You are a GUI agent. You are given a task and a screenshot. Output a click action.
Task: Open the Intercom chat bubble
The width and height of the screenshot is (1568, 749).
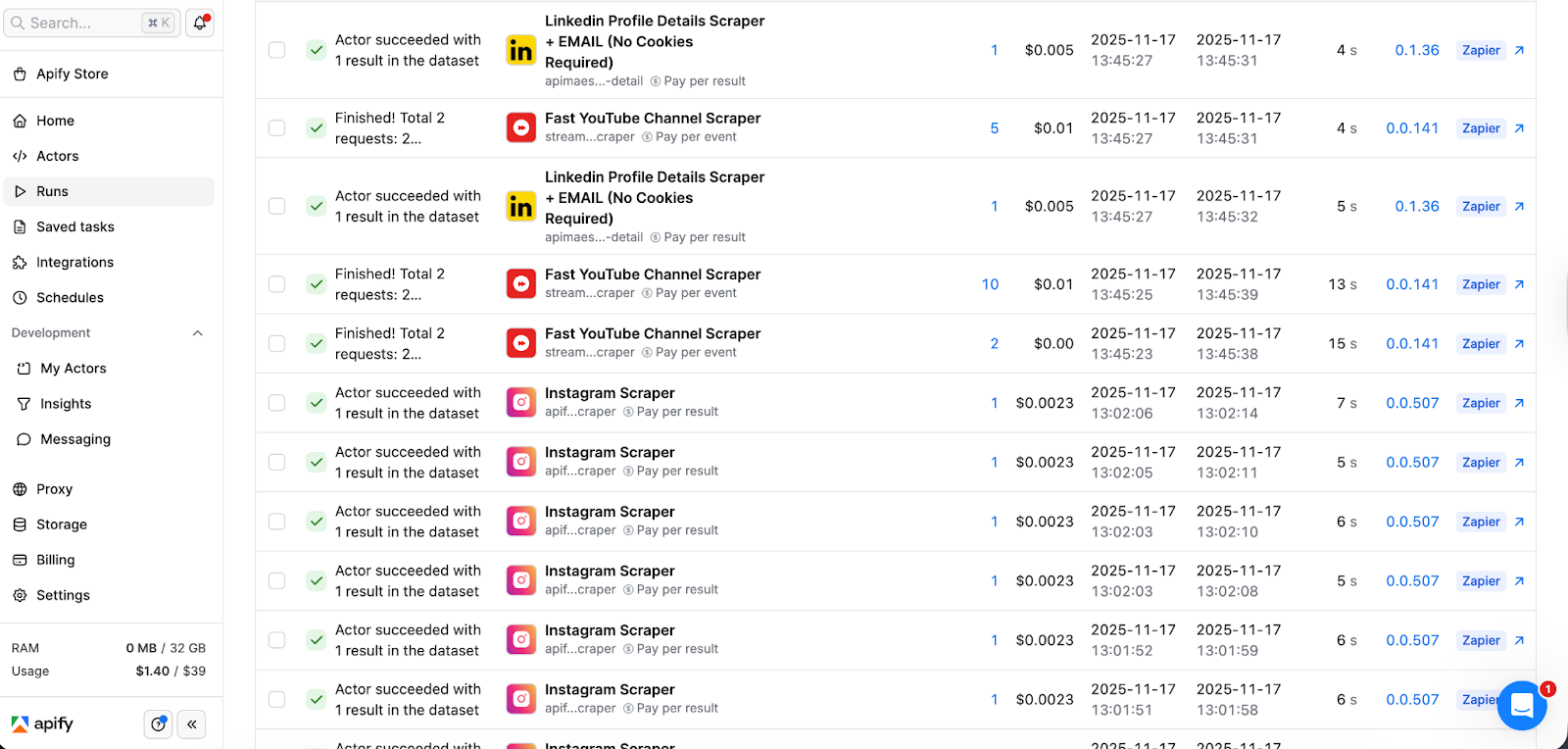pyautogui.click(x=1521, y=705)
